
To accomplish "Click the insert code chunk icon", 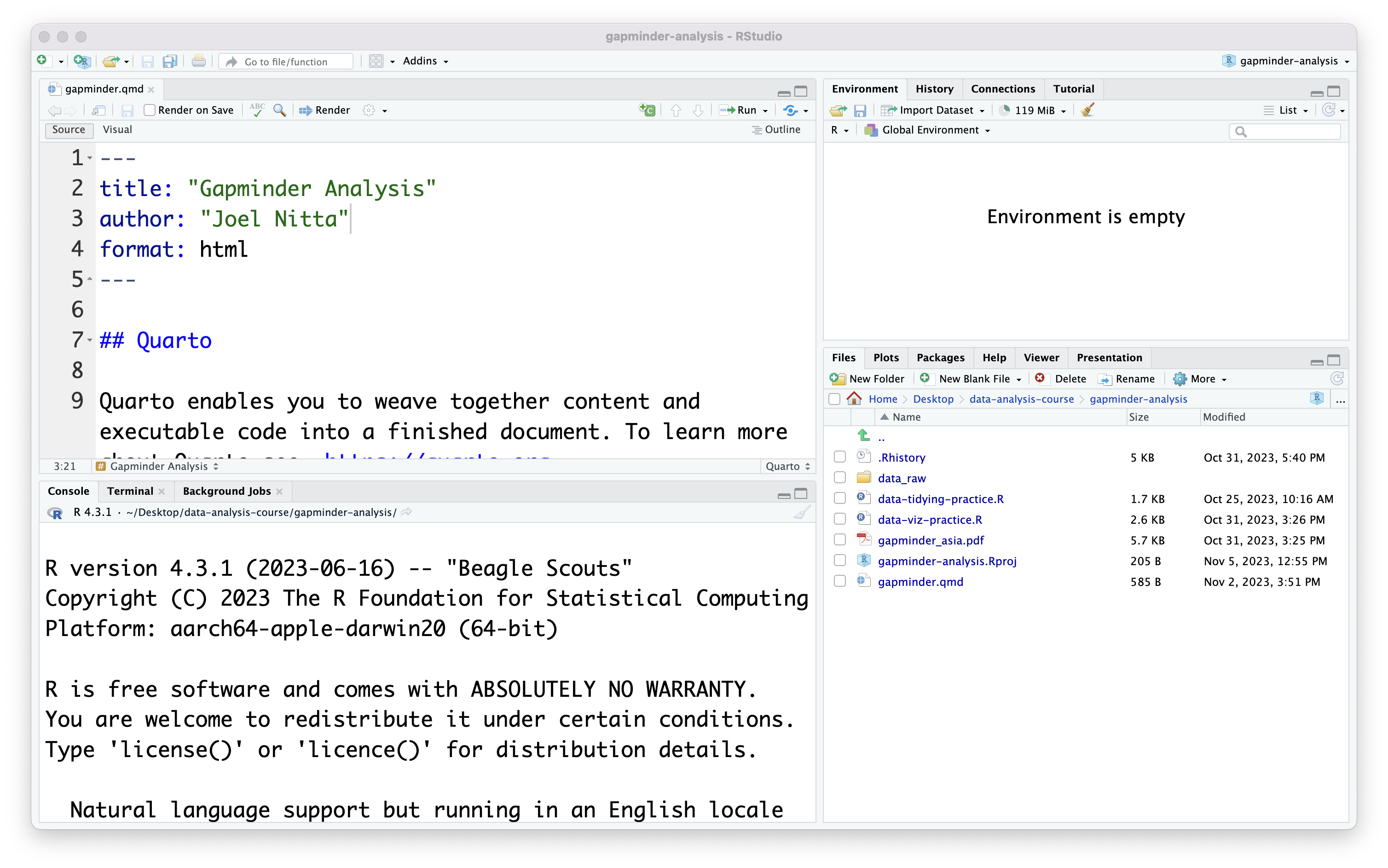I will point(647,110).
